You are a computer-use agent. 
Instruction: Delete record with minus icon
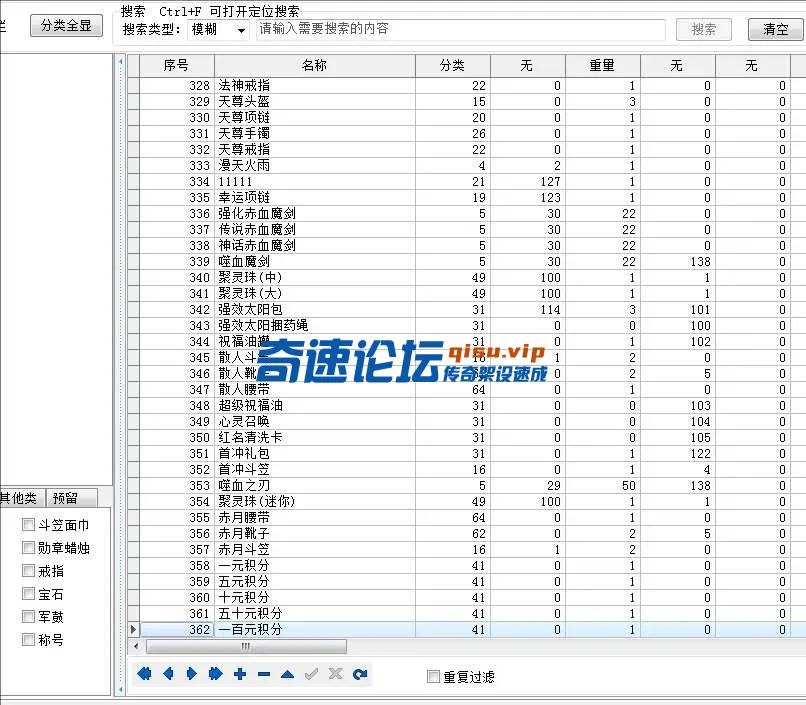264,674
